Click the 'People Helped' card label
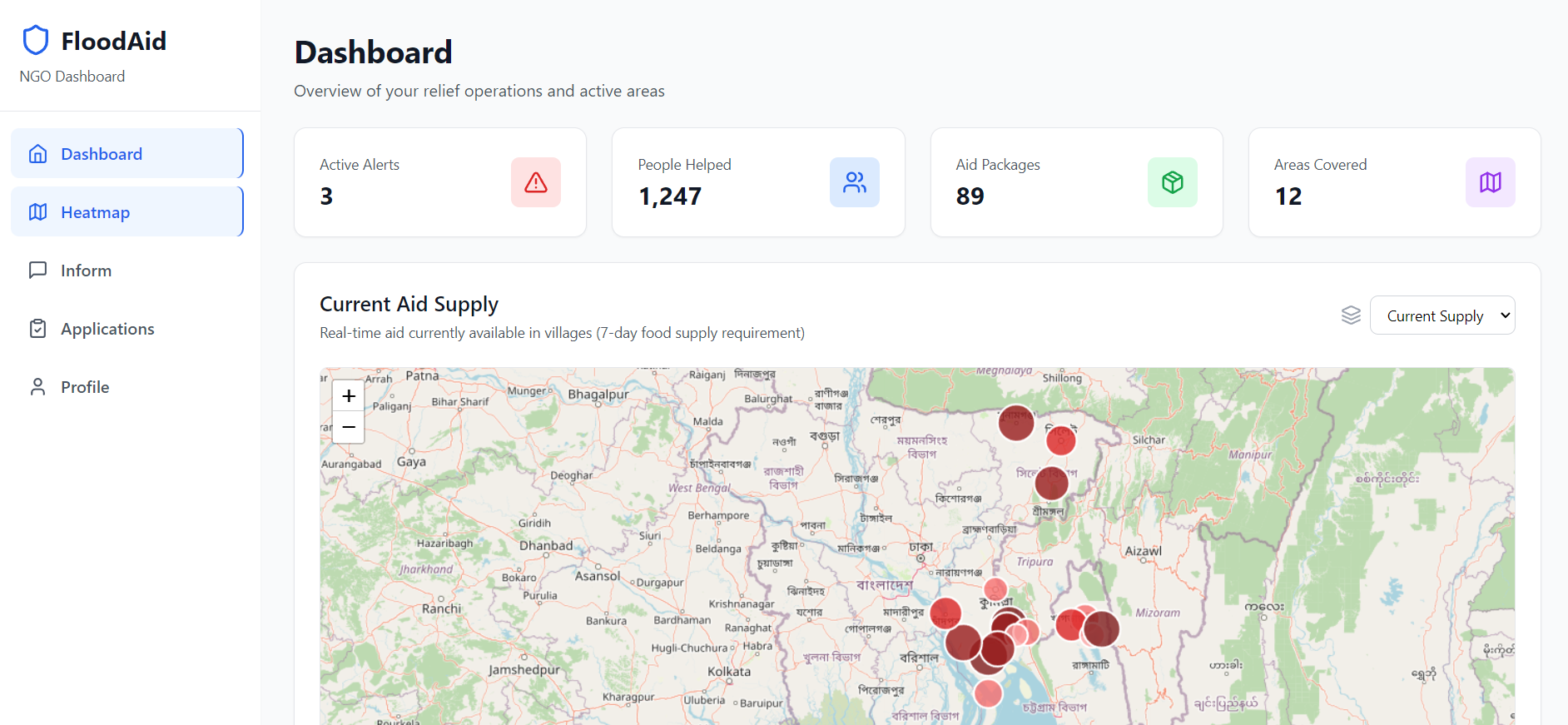This screenshot has width=1568, height=725. 685,165
